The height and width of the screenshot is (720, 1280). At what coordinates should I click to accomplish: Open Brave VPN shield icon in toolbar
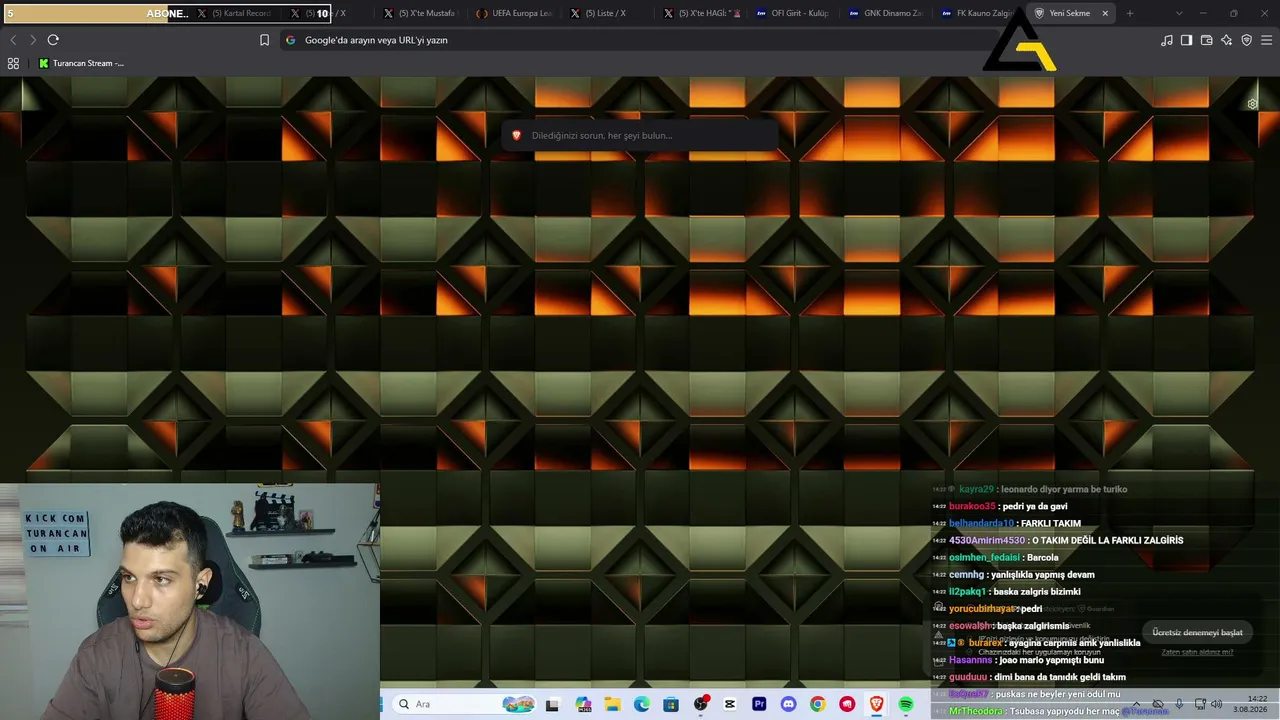pos(1246,40)
